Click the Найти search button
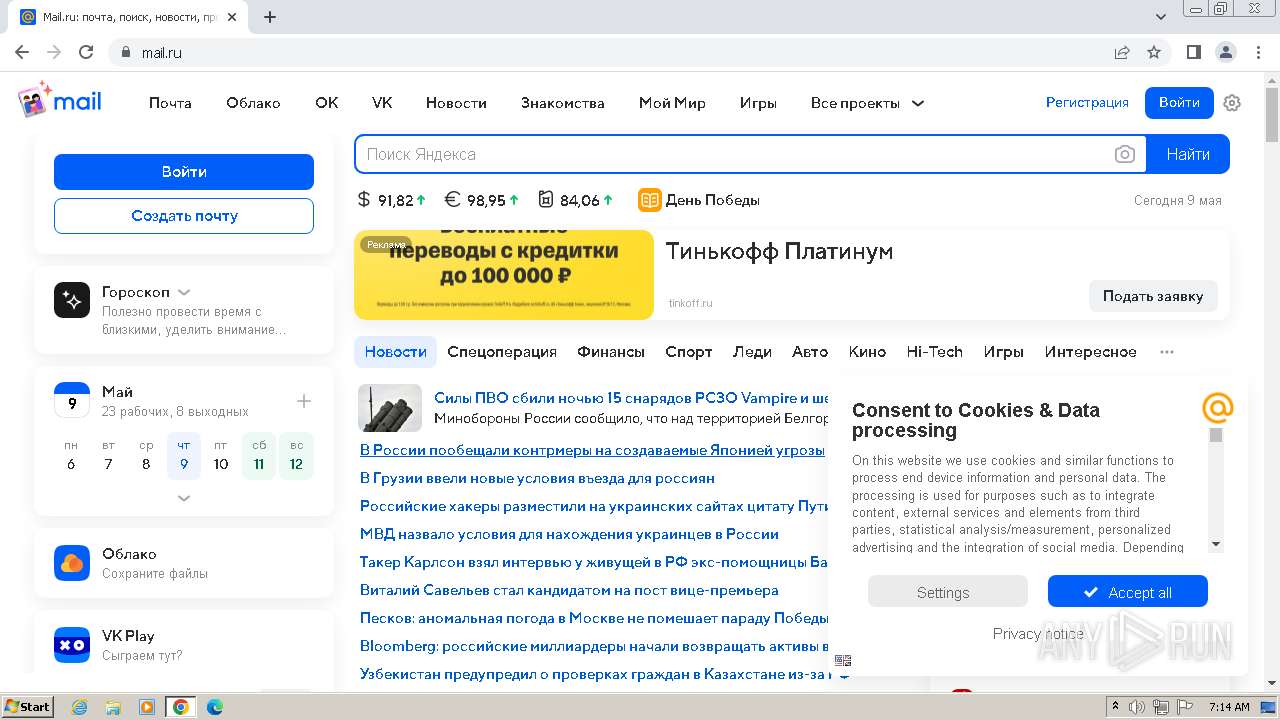1280x720 pixels. click(x=1188, y=154)
